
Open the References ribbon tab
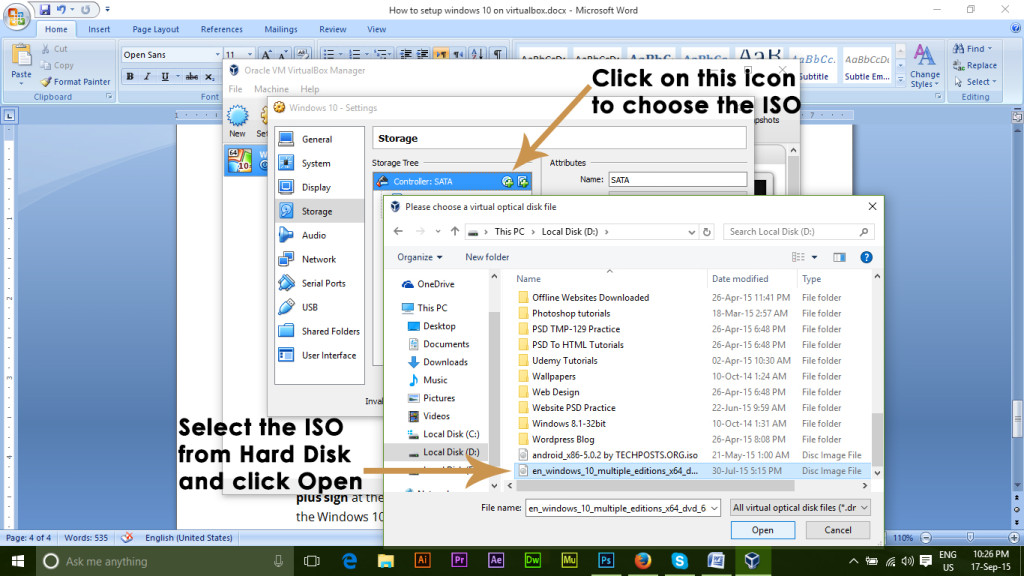click(x=221, y=29)
